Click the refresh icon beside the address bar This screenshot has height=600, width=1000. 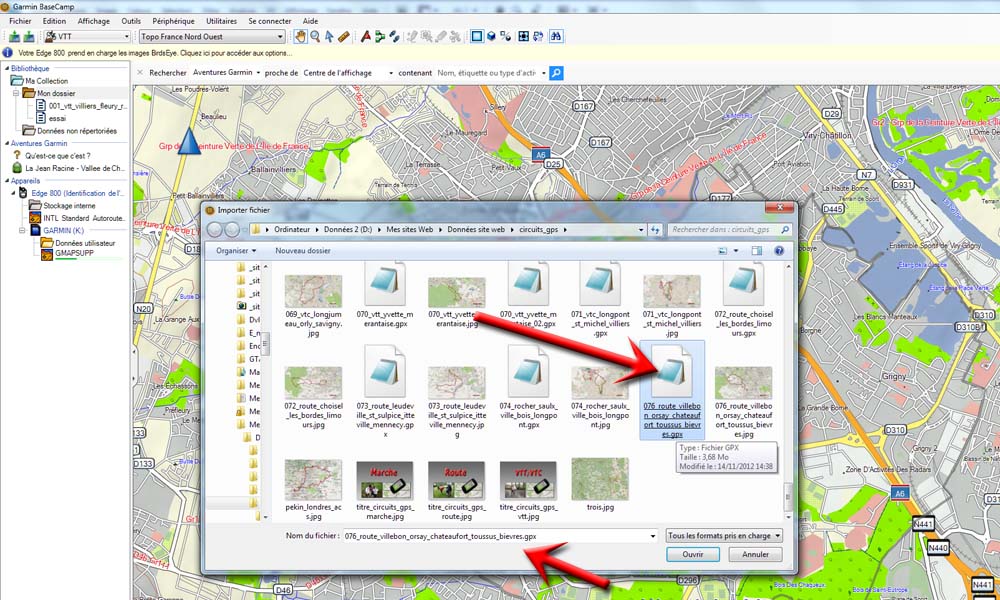(655, 230)
